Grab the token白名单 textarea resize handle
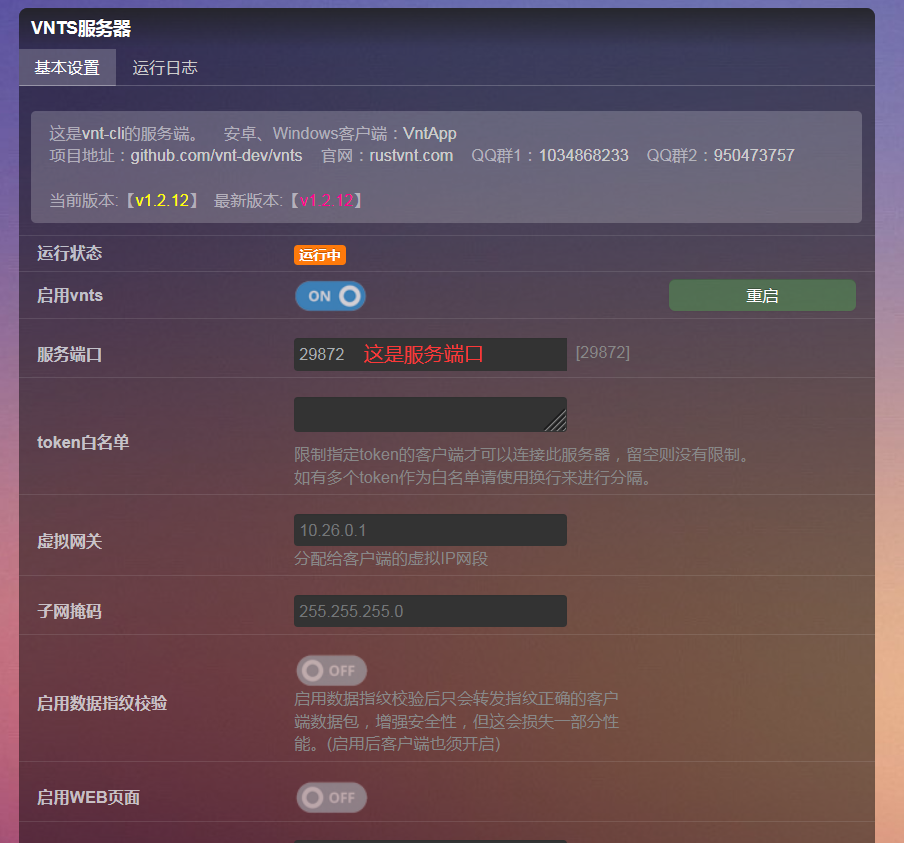 [557, 422]
